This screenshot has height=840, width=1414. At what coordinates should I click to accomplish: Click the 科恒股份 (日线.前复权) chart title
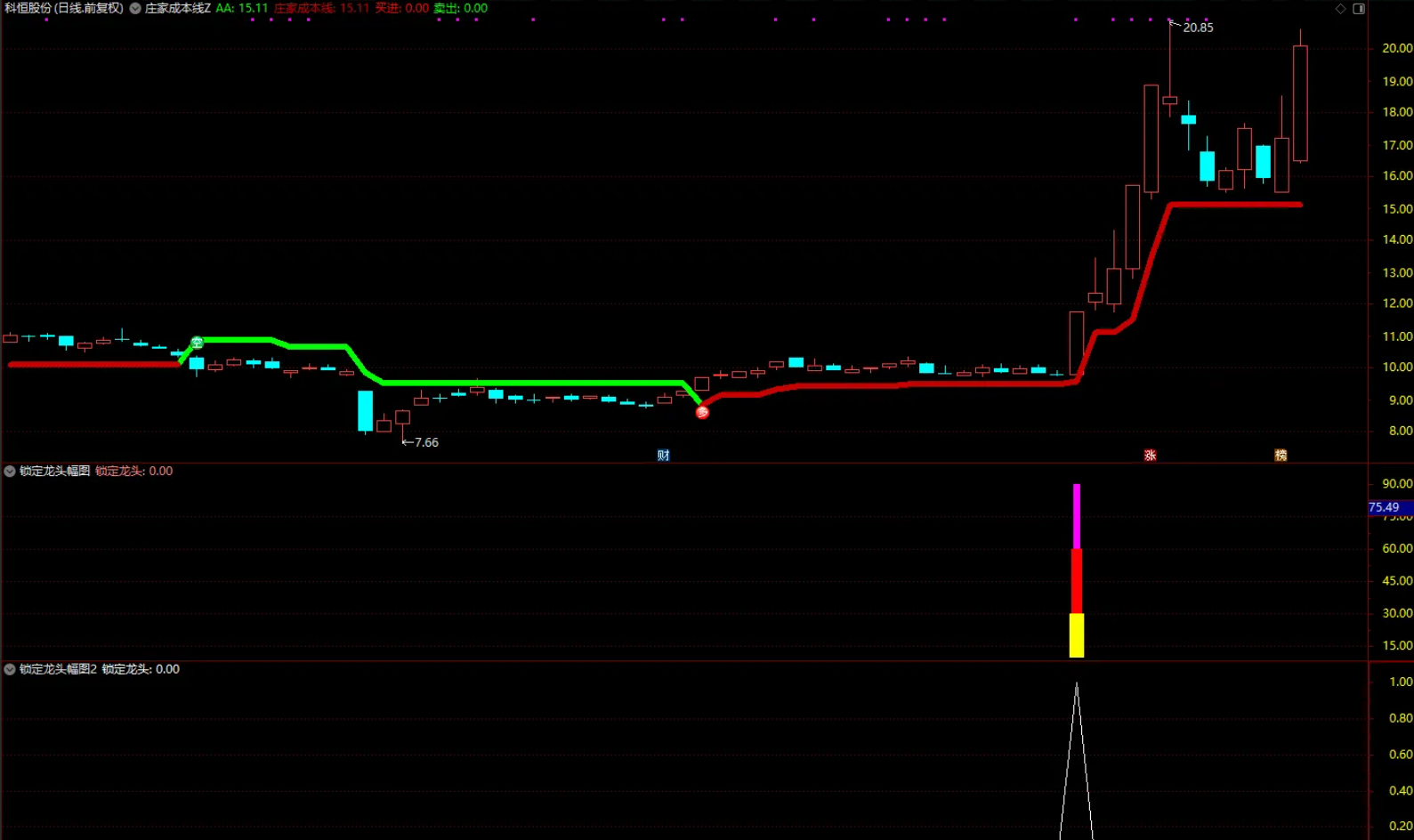[x=64, y=8]
